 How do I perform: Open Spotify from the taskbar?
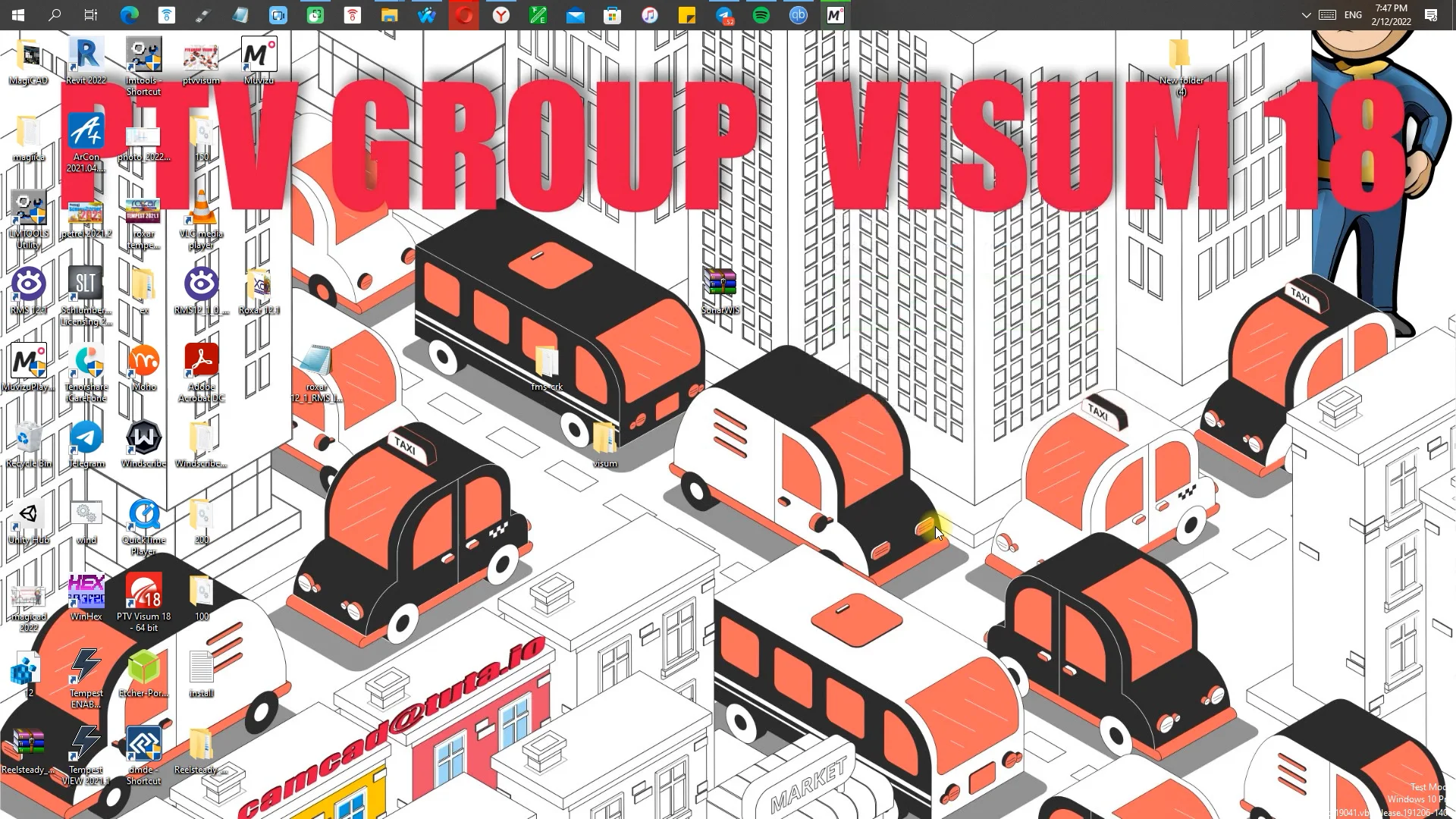point(761,15)
